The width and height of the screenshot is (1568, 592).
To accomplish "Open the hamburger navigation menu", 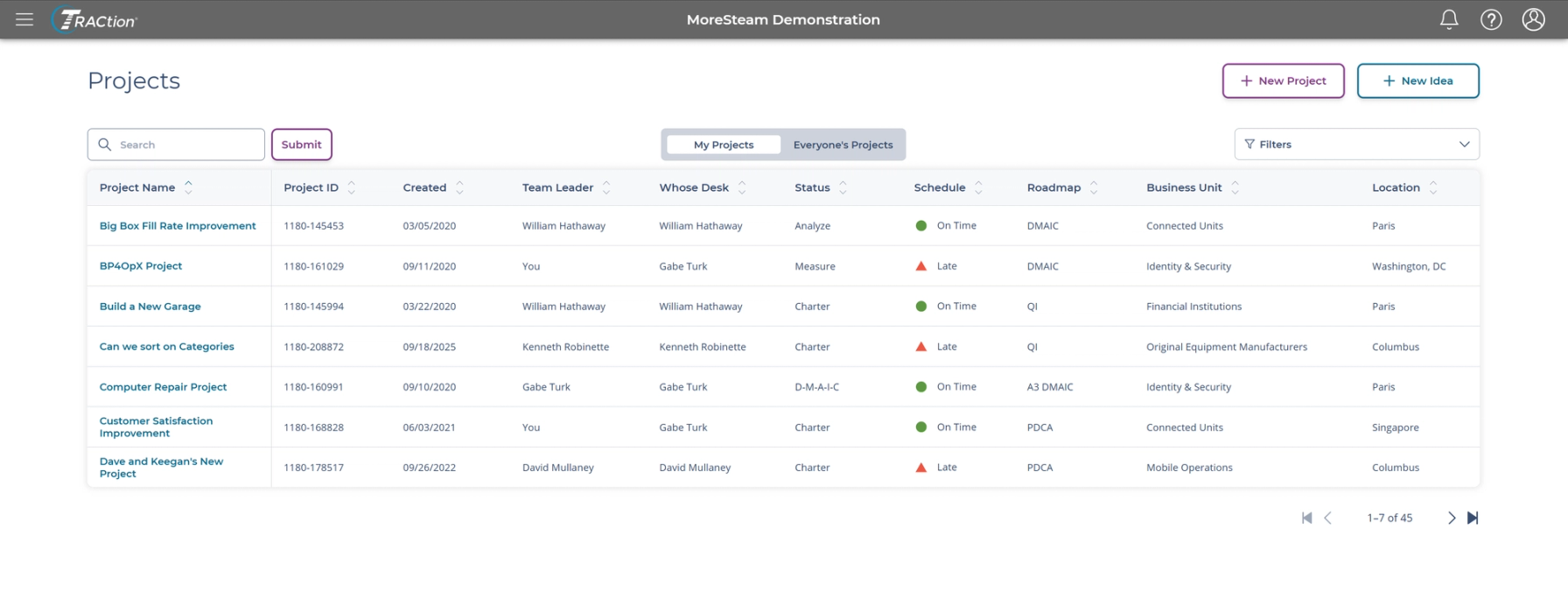I will (x=24, y=19).
